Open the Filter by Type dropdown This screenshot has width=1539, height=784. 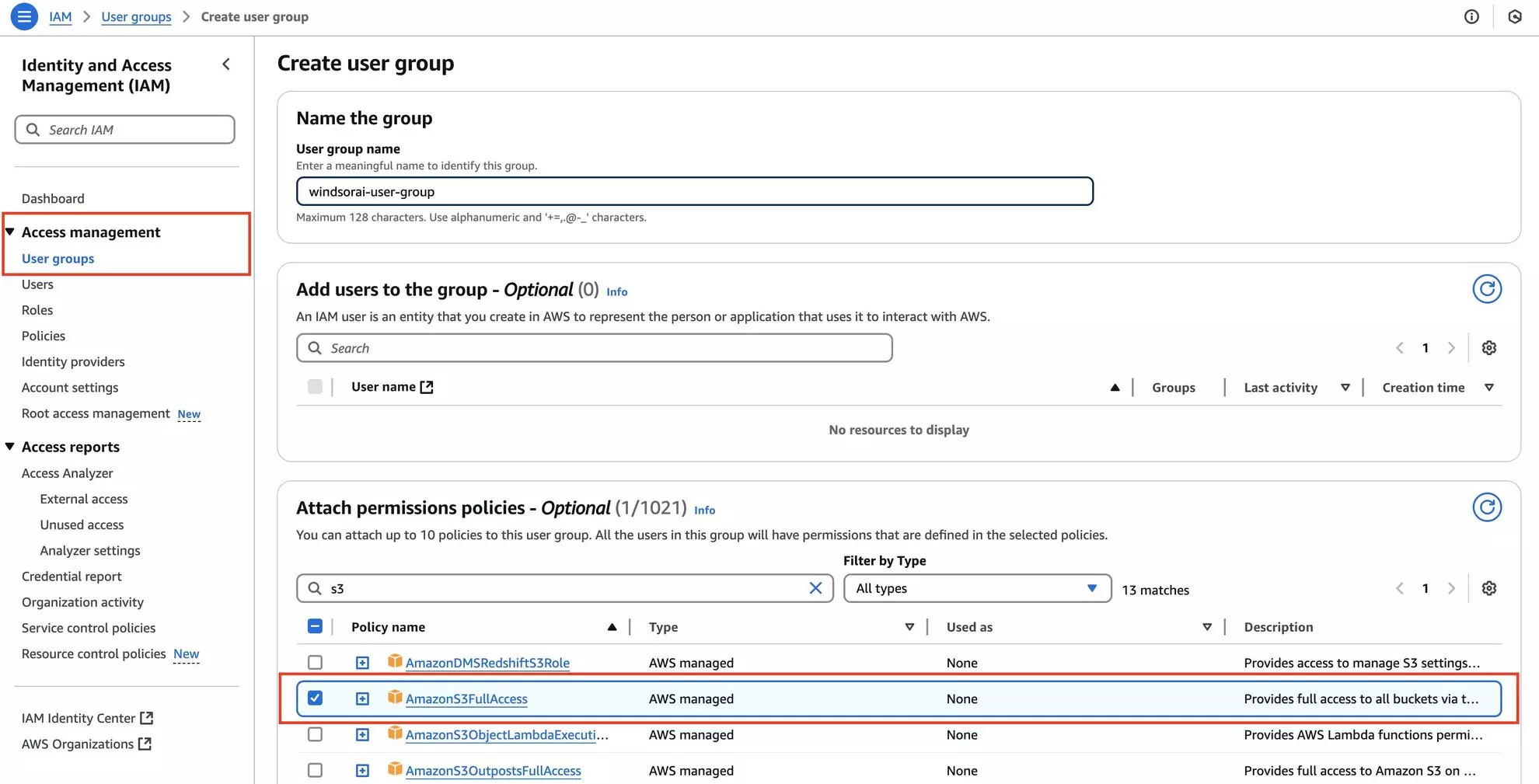pos(977,588)
